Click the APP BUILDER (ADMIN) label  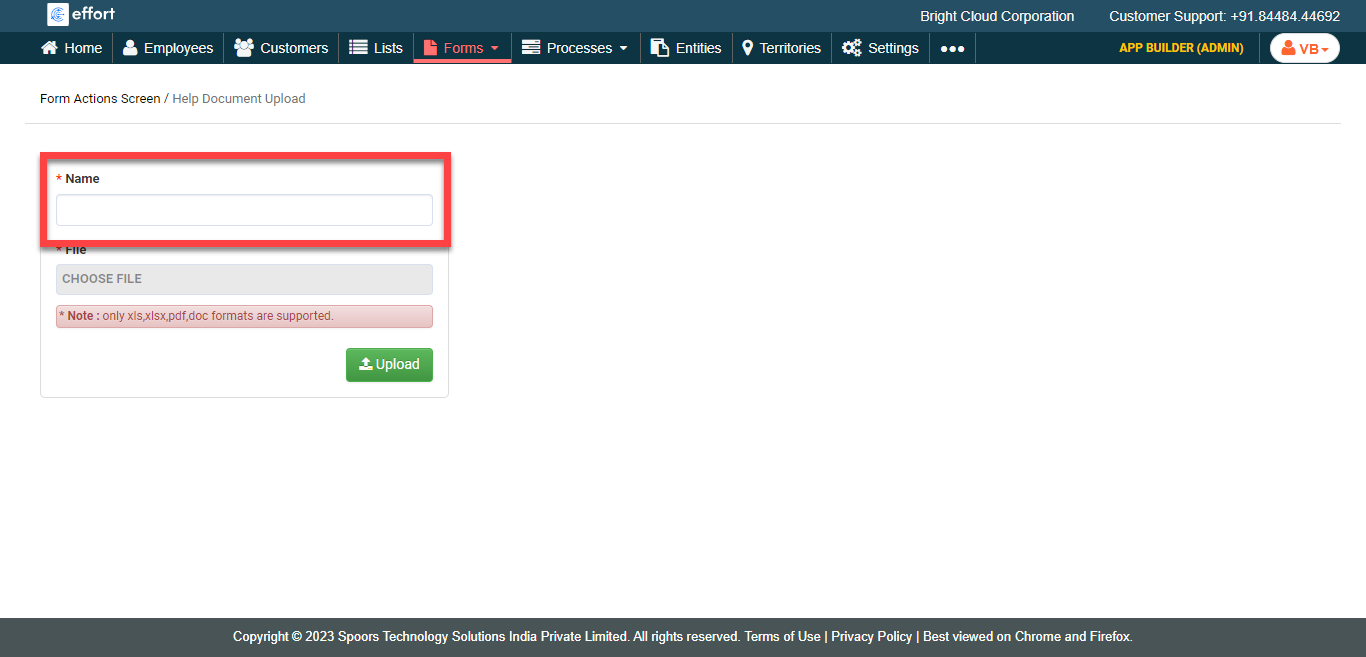click(1181, 48)
